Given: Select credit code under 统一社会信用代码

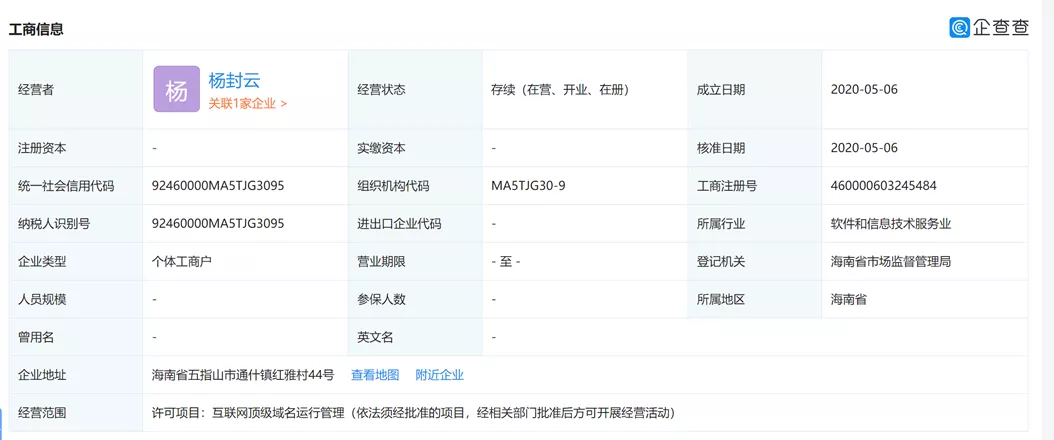Looking at the screenshot, I should (218, 185).
